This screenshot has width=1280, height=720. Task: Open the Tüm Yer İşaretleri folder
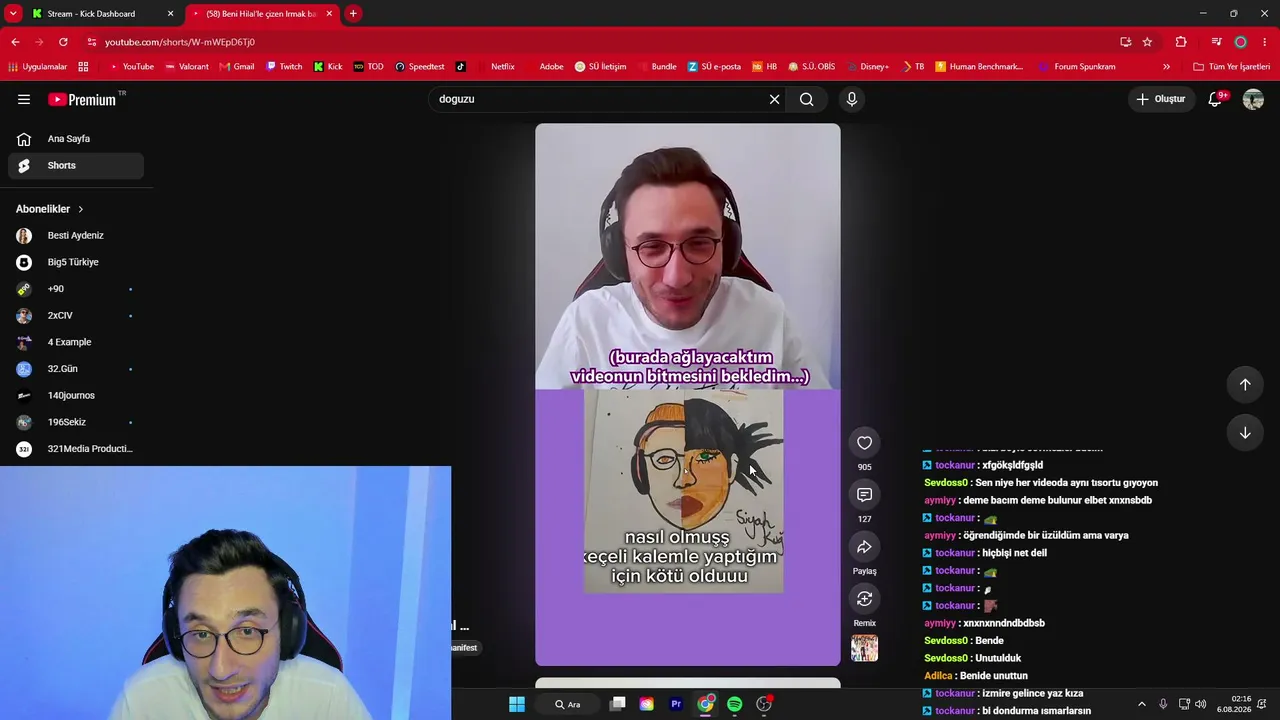[1232, 67]
